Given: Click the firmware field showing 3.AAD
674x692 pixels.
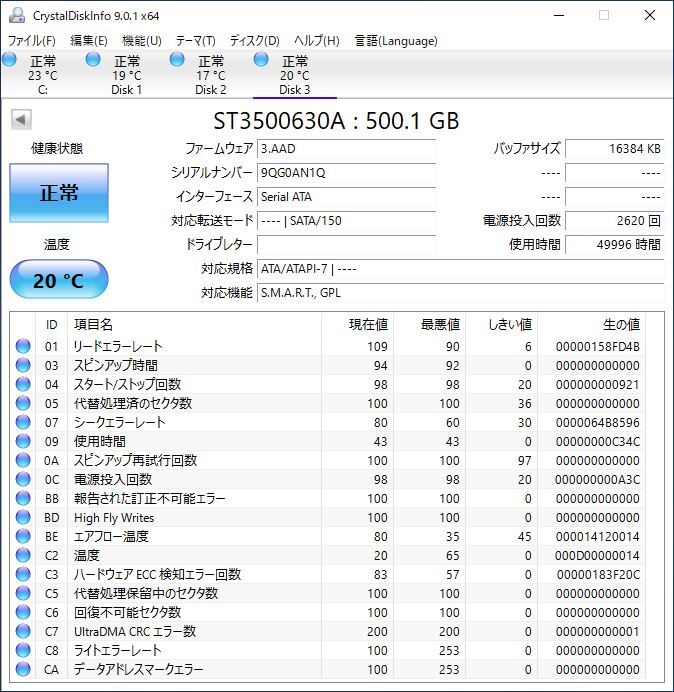Looking at the screenshot, I should [x=346, y=149].
